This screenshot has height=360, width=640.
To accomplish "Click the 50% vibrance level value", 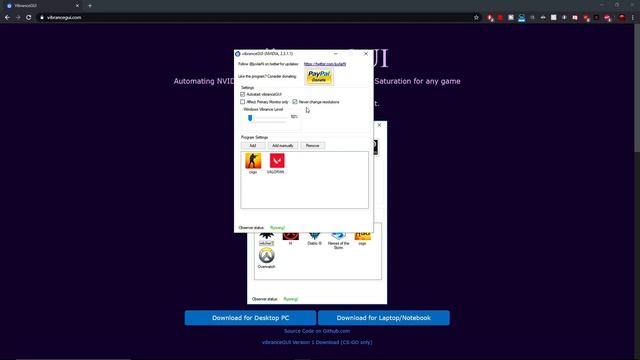I will point(294,117).
